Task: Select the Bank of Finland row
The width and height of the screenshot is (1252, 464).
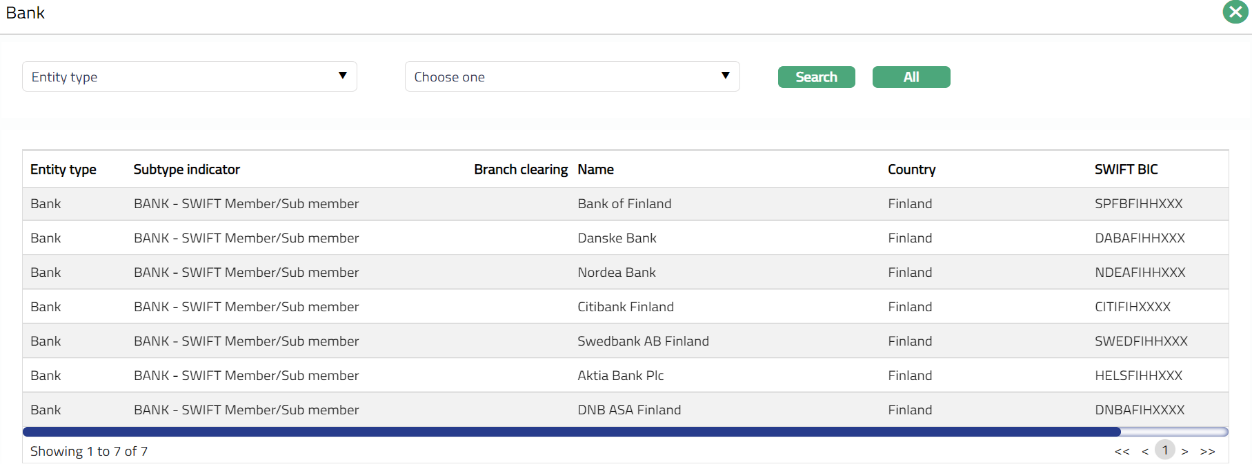Action: pos(624,204)
